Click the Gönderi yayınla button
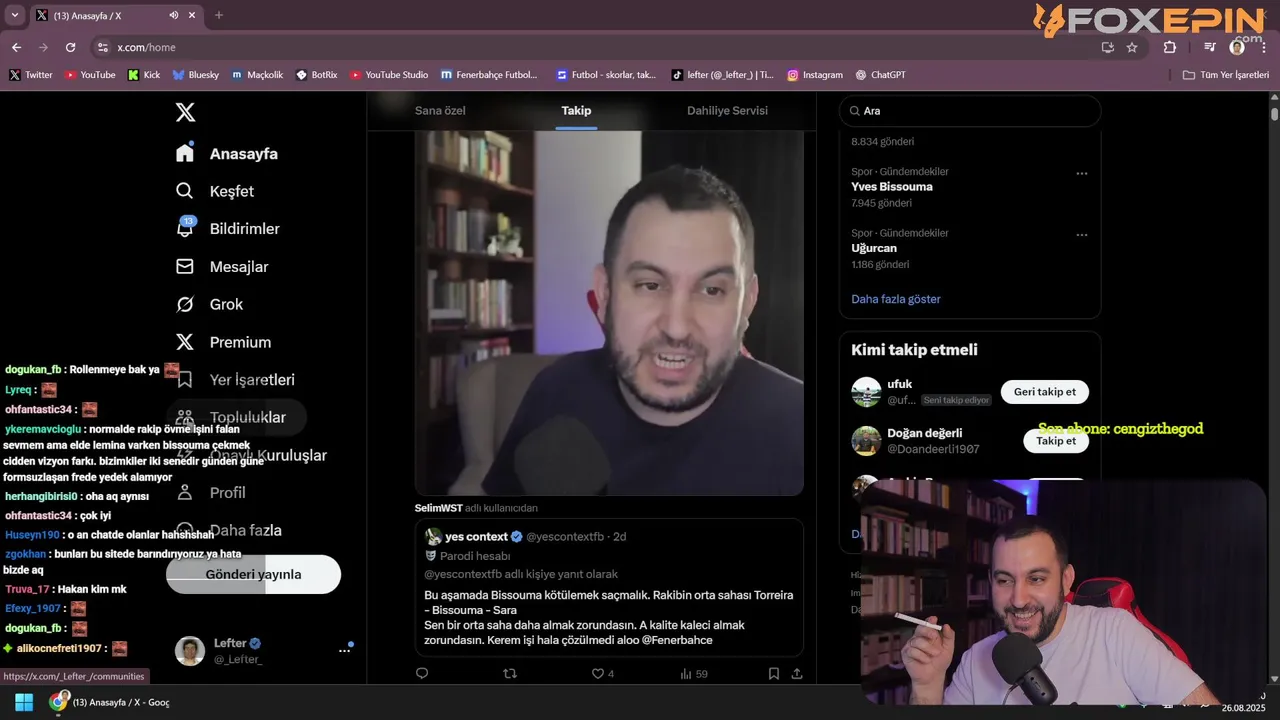The width and height of the screenshot is (1280, 720). 253,574
